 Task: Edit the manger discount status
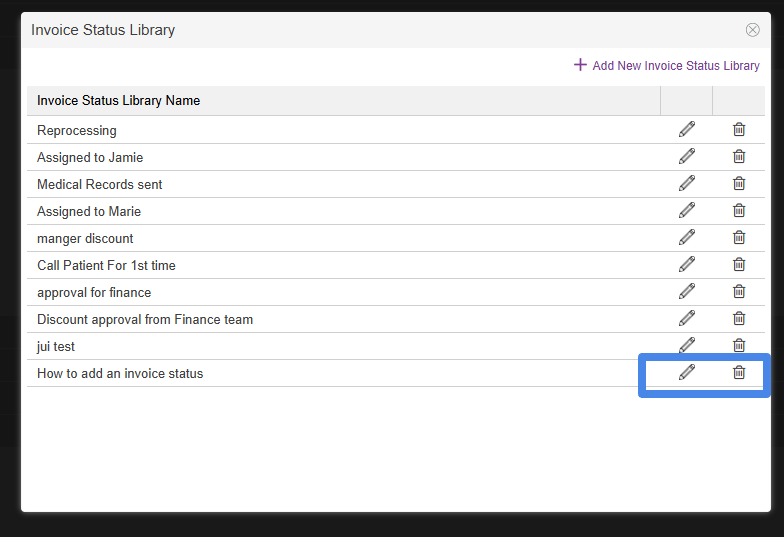[x=687, y=237]
